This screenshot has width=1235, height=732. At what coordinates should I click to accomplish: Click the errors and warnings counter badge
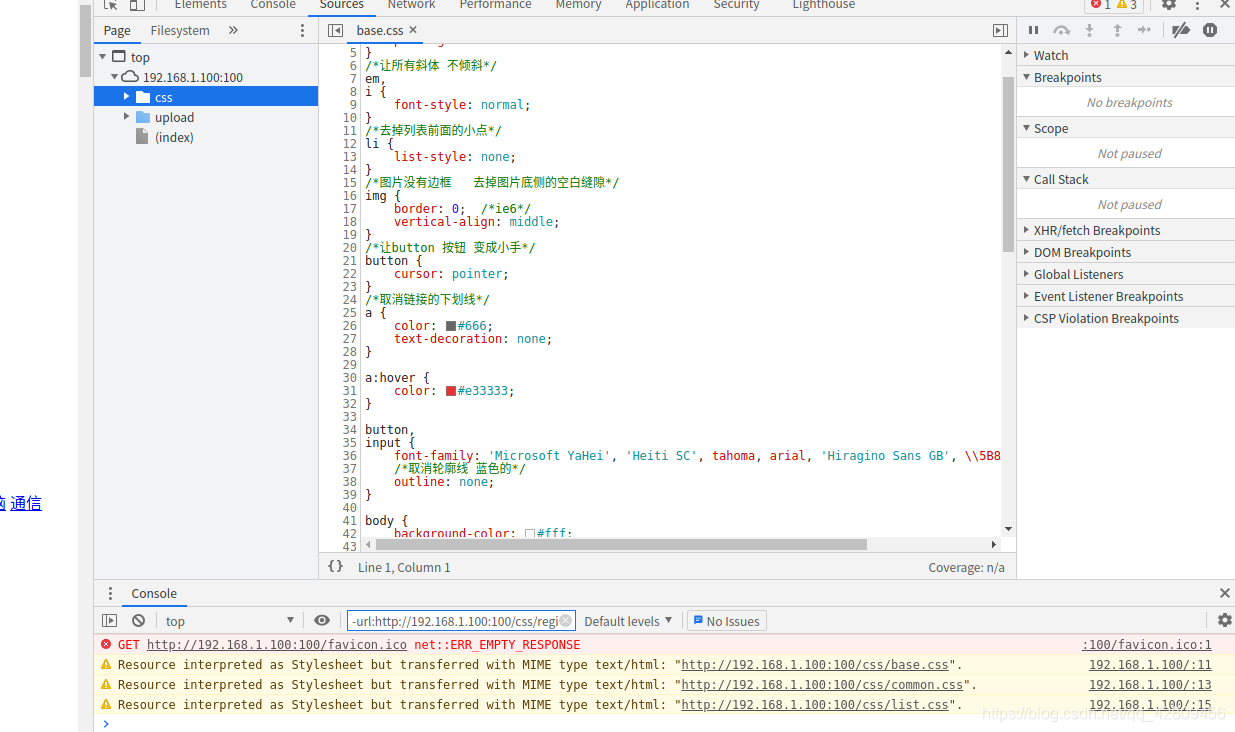coord(1114,5)
